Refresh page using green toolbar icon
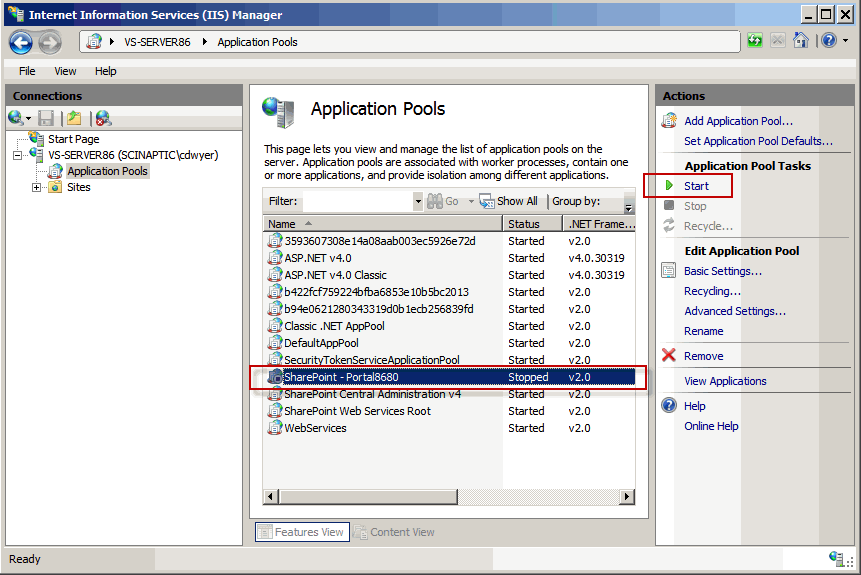The image size is (861, 575). (755, 40)
